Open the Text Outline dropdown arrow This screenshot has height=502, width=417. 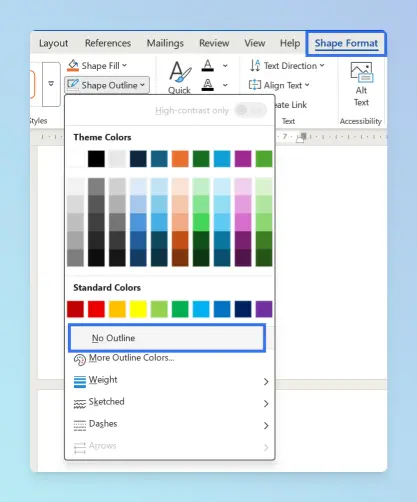[225, 85]
